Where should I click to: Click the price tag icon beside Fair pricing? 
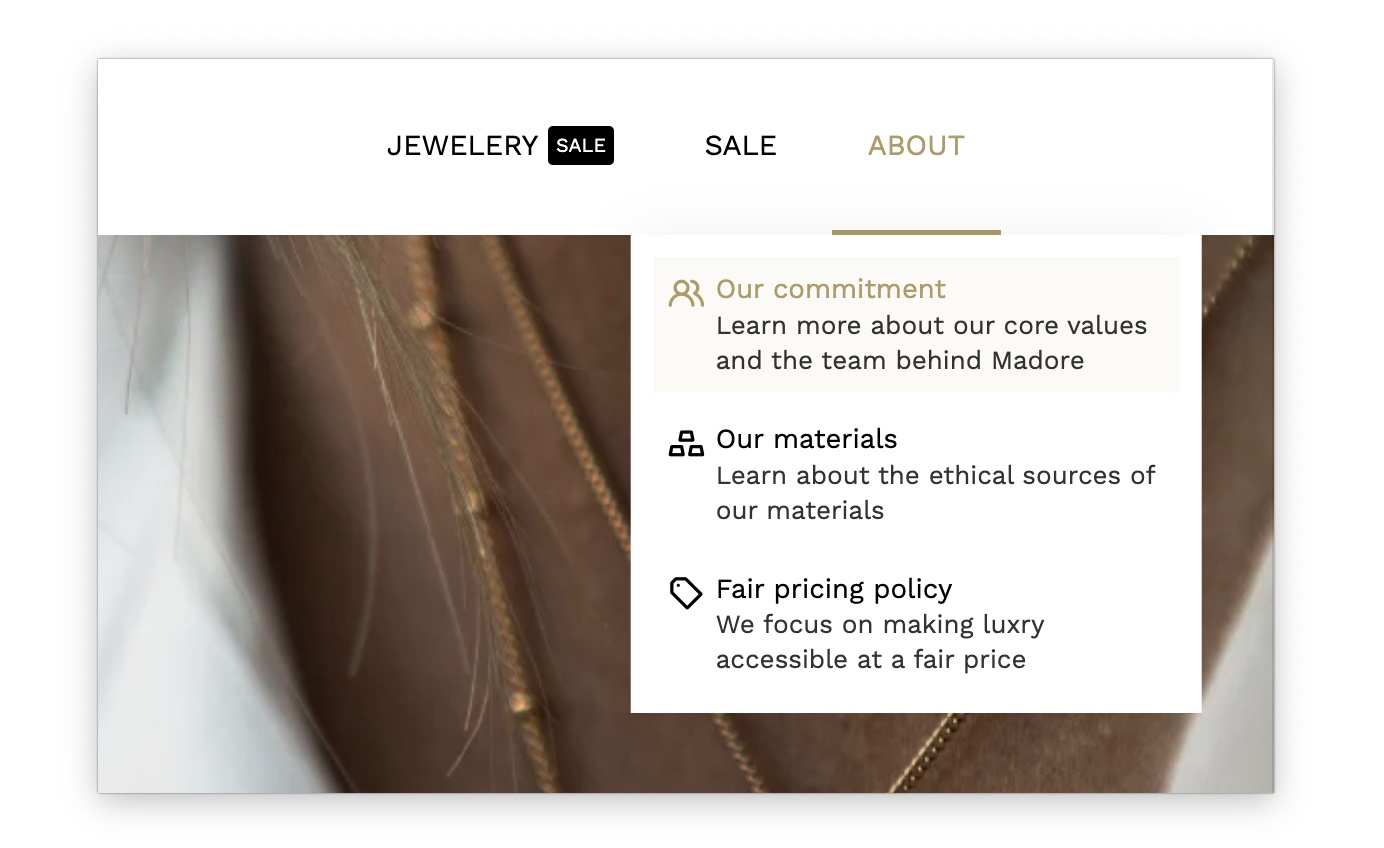[686, 593]
